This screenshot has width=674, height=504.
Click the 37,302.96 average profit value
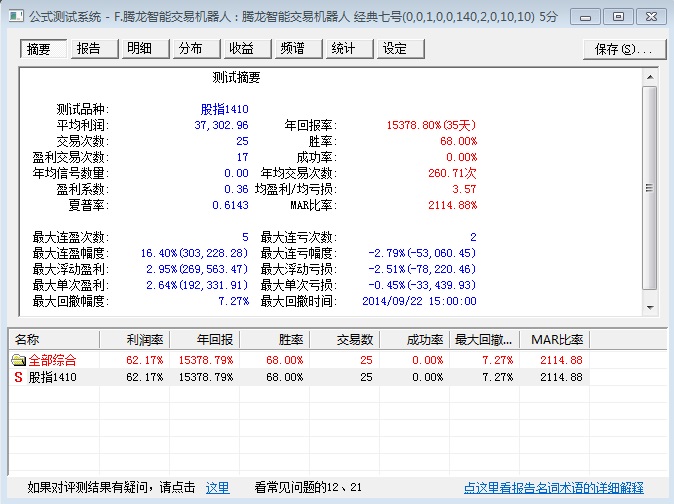pyautogui.click(x=221, y=125)
